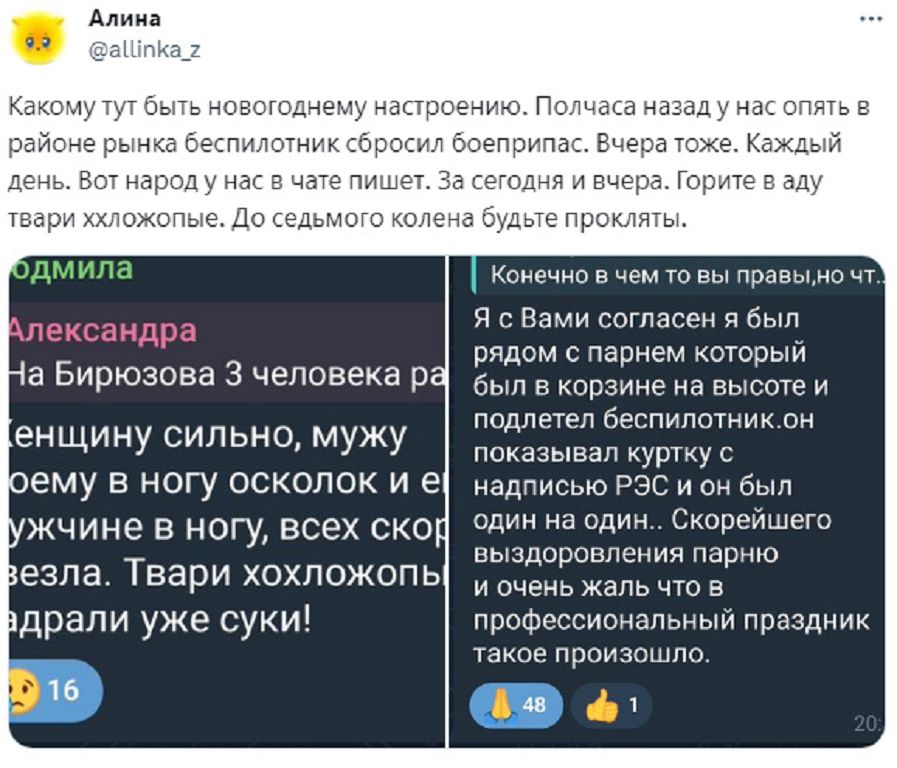
Task: Toggle the thumbs up reaction with 1
Action: click(x=611, y=705)
